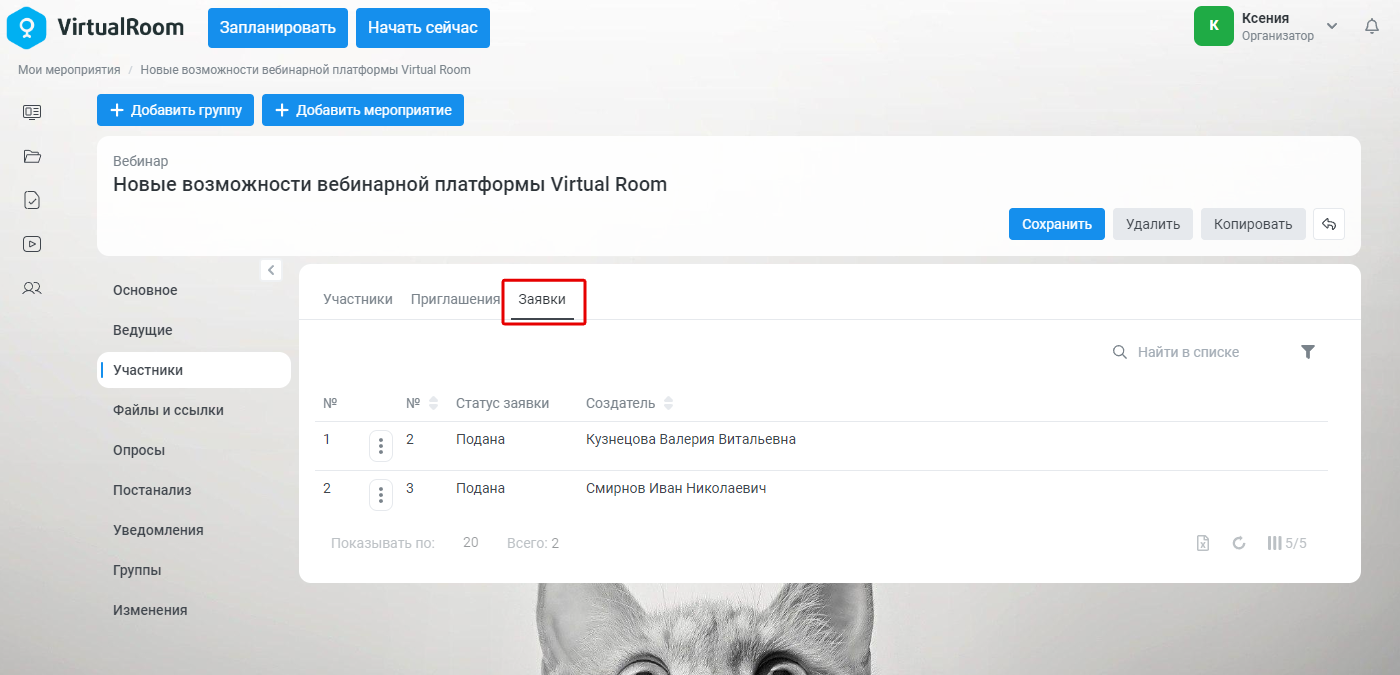The image size is (1400, 675).
Task: Click the Запланировать button
Action: pyautogui.click(x=278, y=27)
